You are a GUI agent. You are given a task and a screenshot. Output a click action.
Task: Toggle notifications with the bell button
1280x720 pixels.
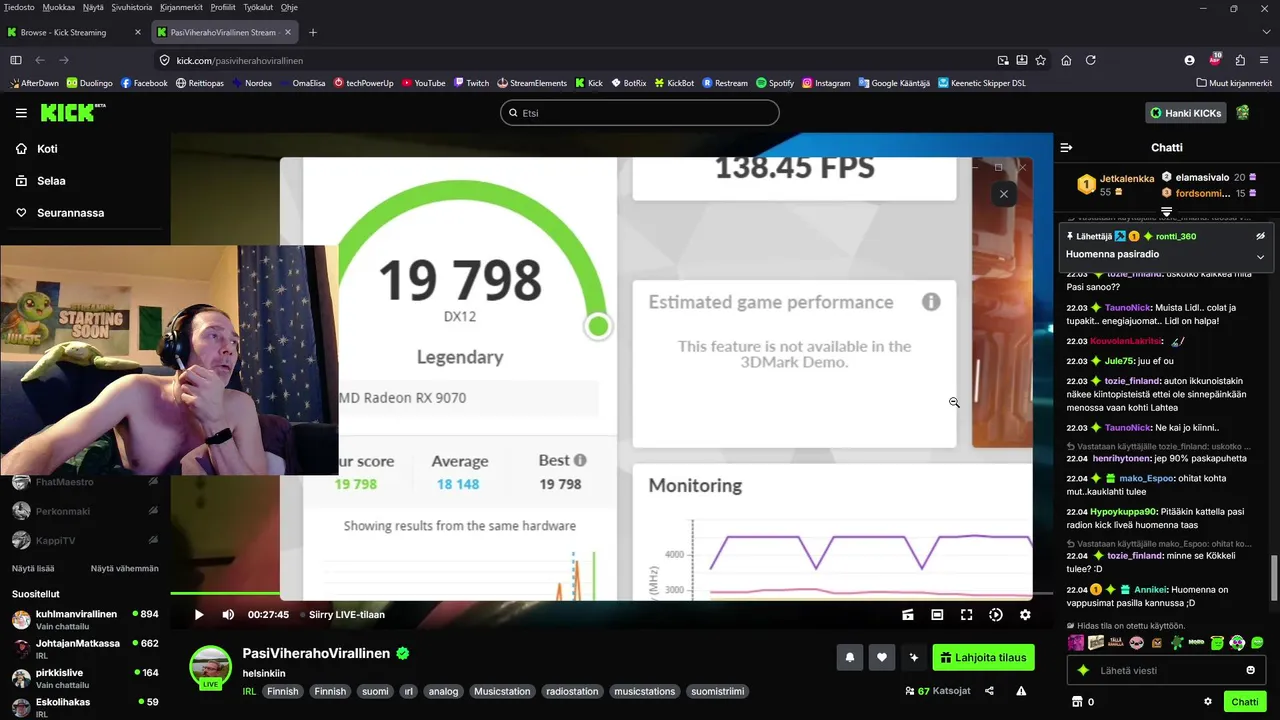[x=850, y=657]
